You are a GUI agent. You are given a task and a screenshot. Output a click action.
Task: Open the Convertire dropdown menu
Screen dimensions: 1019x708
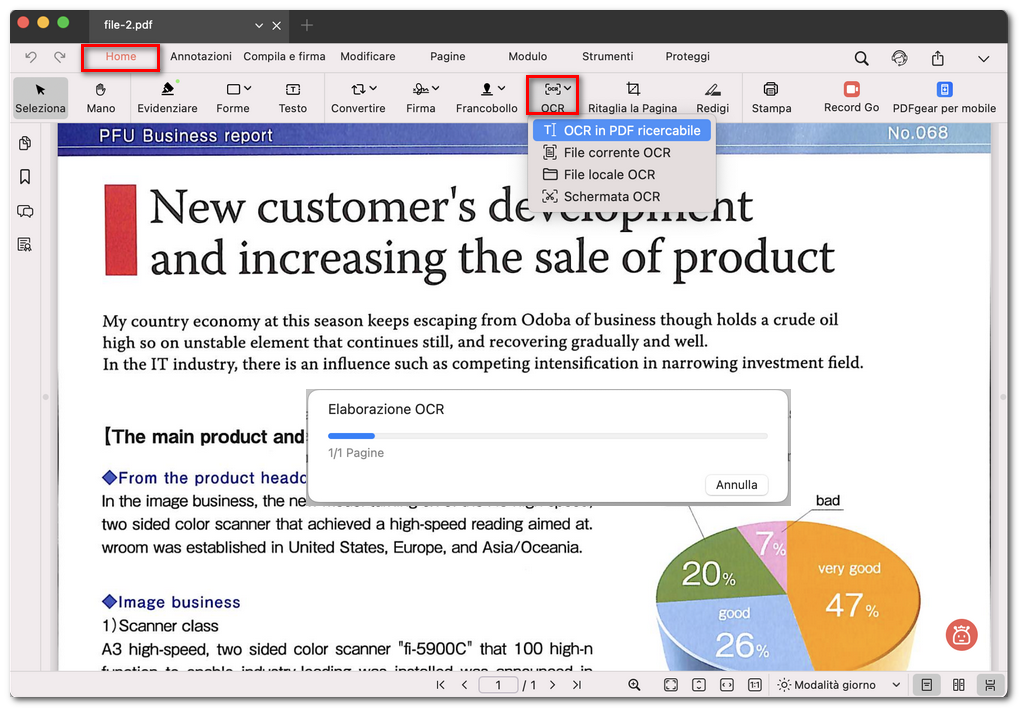click(358, 97)
